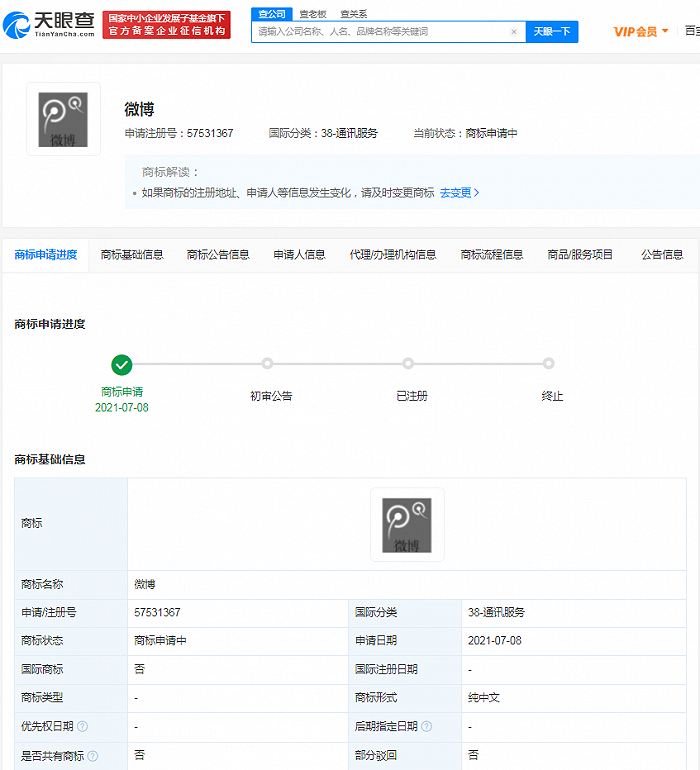Image resolution: width=700 pixels, height=770 pixels.
Task: Click the help icon beside 优先权日期
Action: pyautogui.click(x=83, y=726)
